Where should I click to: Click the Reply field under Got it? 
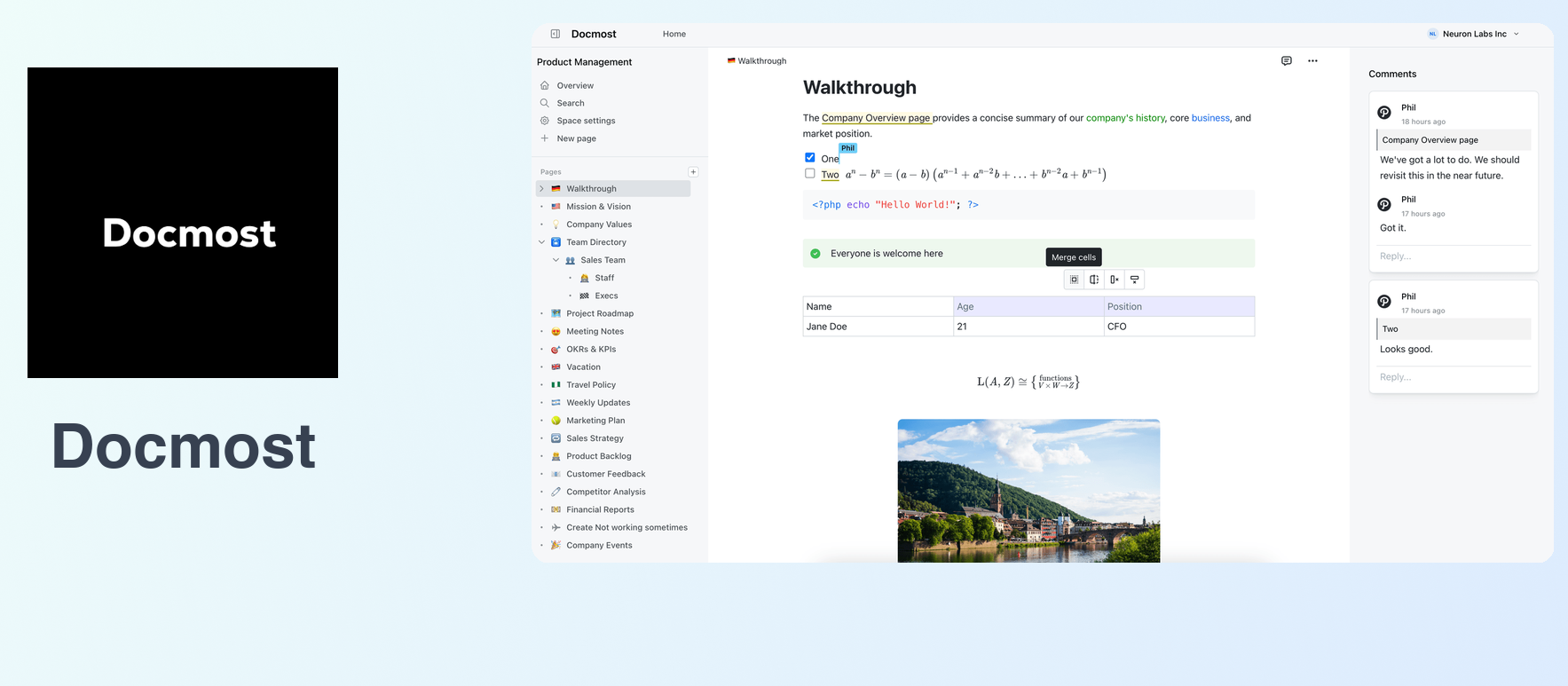[1454, 256]
